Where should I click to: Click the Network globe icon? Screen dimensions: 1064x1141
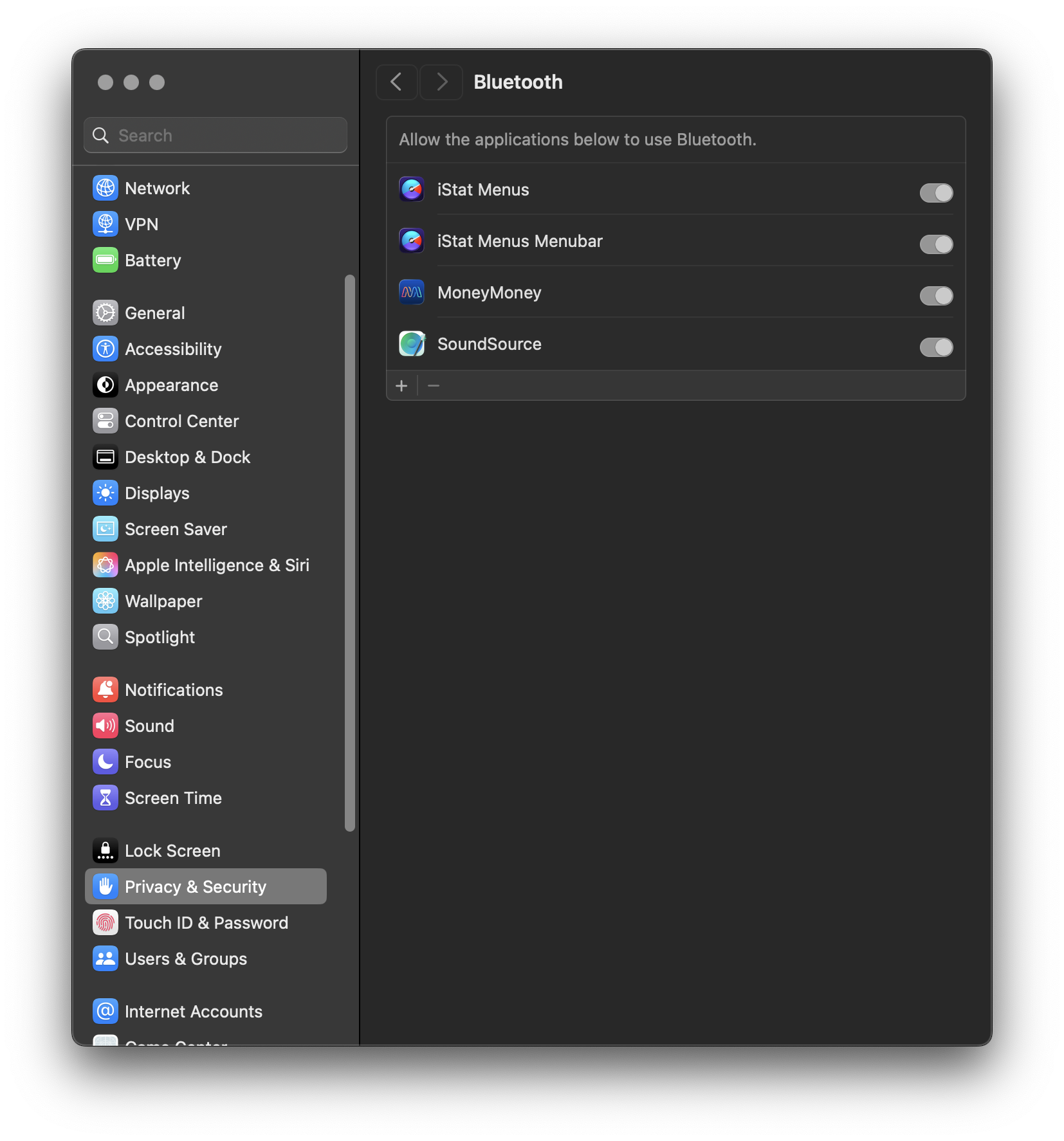point(105,188)
